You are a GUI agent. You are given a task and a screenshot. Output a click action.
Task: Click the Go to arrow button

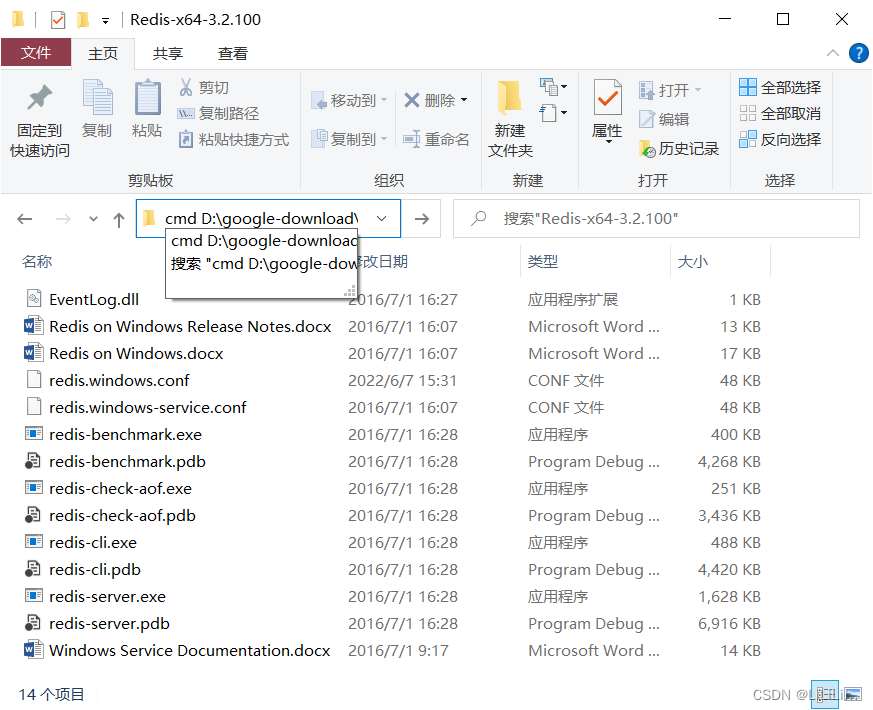pyautogui.click(x=421, y=219)
